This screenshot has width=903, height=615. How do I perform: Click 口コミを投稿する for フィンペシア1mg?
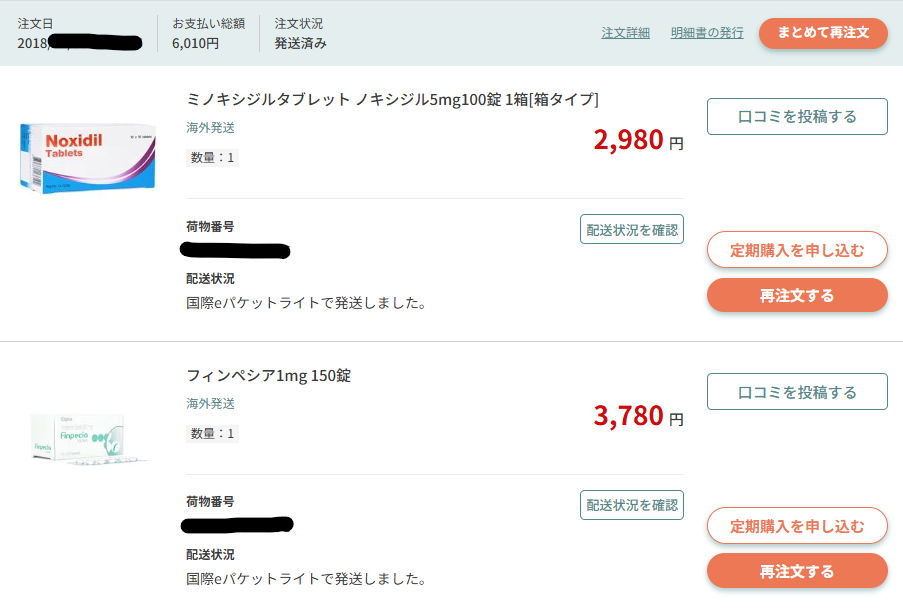tap(796, 391)
